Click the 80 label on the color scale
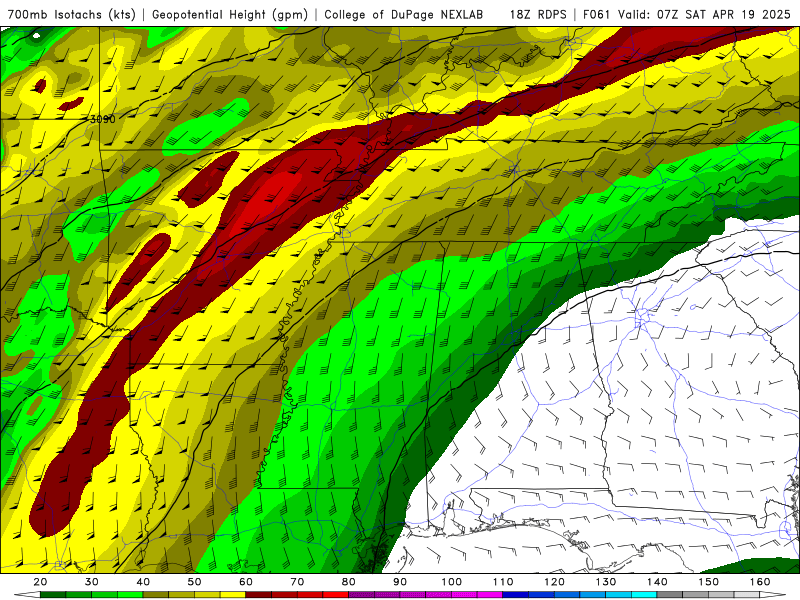Screen dimensions: 800x600 click(348, 582)
